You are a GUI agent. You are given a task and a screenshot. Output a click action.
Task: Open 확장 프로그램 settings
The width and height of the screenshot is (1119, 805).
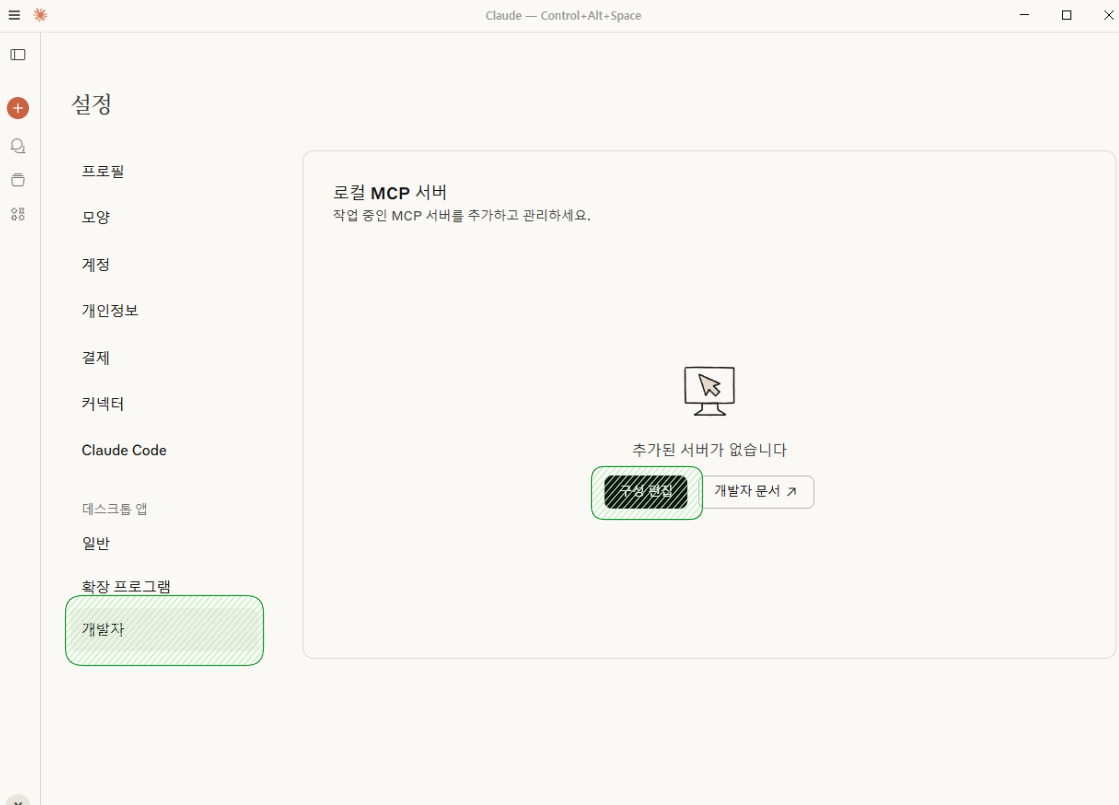tap(126, 587)
